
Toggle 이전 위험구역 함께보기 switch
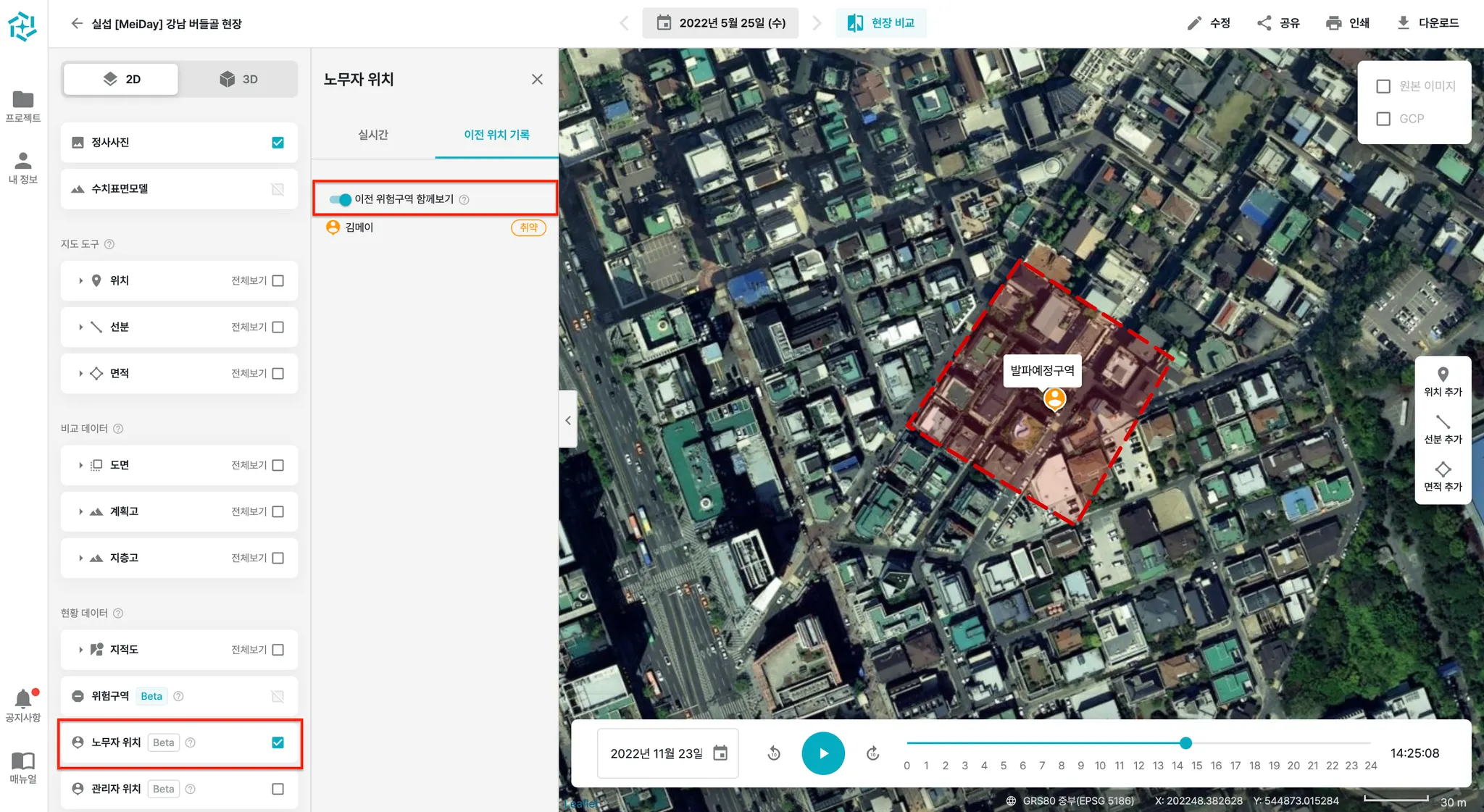[340, 199]
